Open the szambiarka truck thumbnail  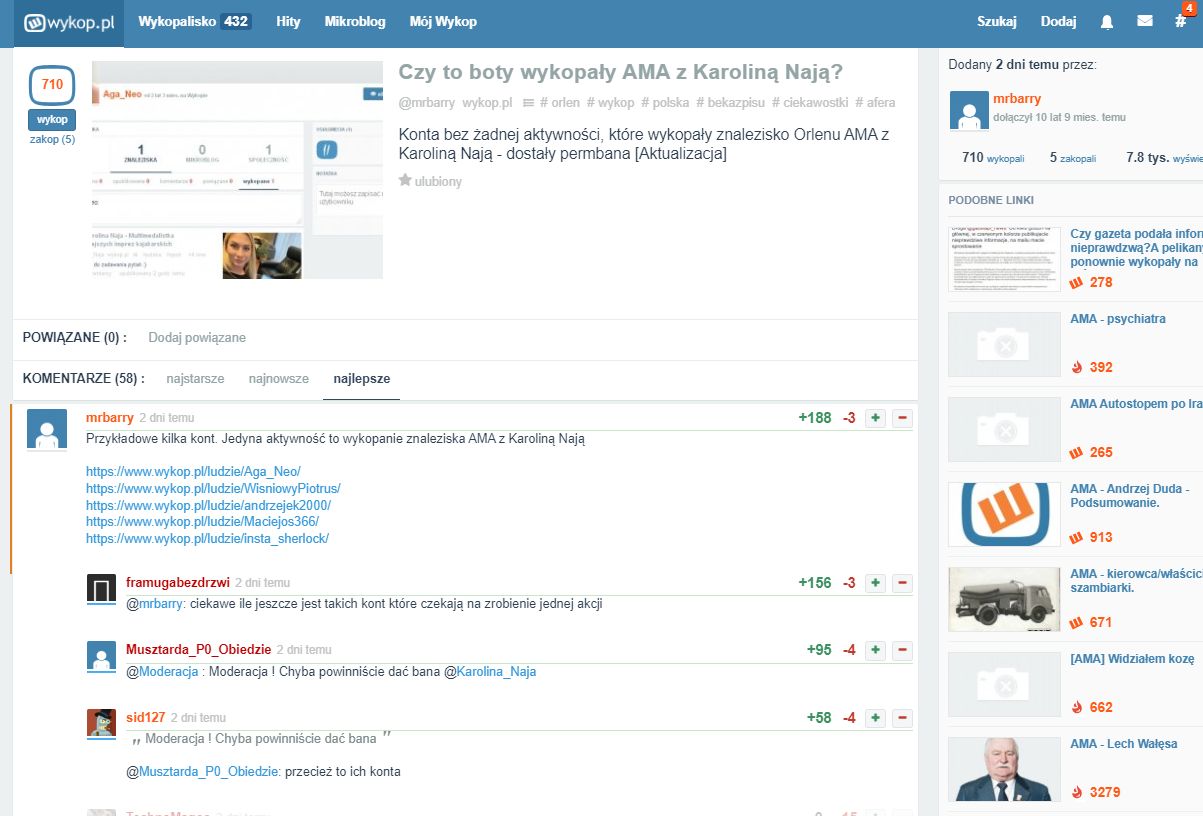pos(1004,600)
